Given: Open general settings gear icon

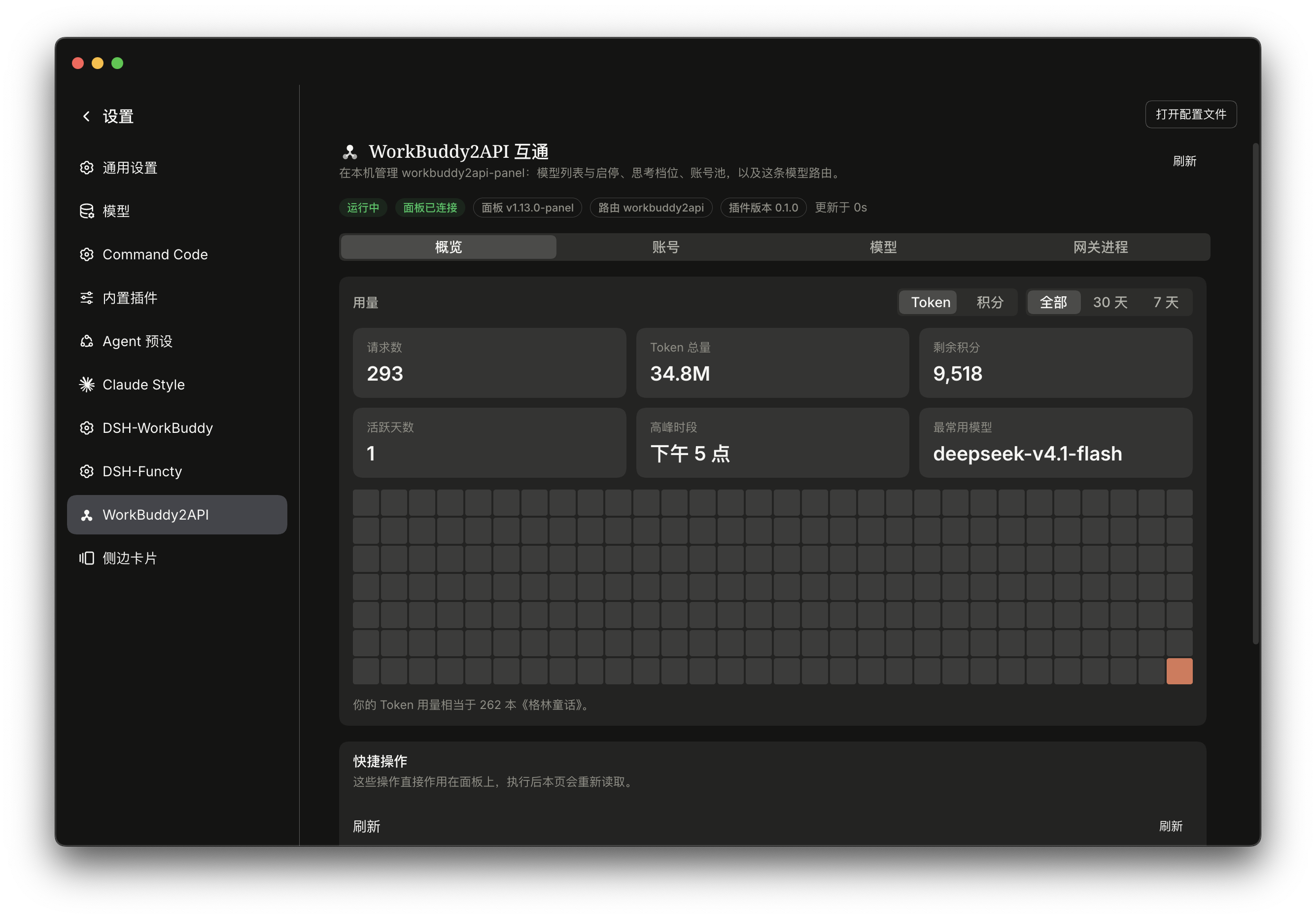Looking at the screenshot, I should click(x=87, y=168).
